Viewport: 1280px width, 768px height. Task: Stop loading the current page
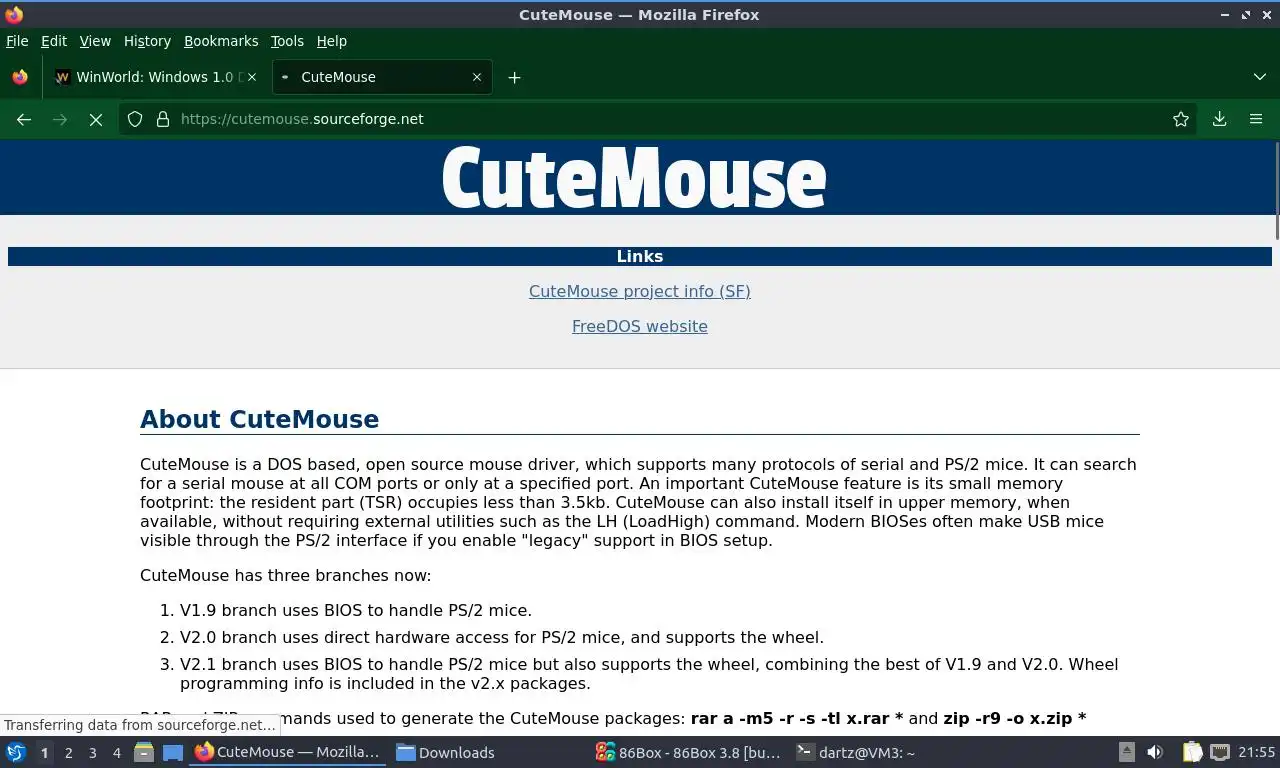click(x=96, y=119)
